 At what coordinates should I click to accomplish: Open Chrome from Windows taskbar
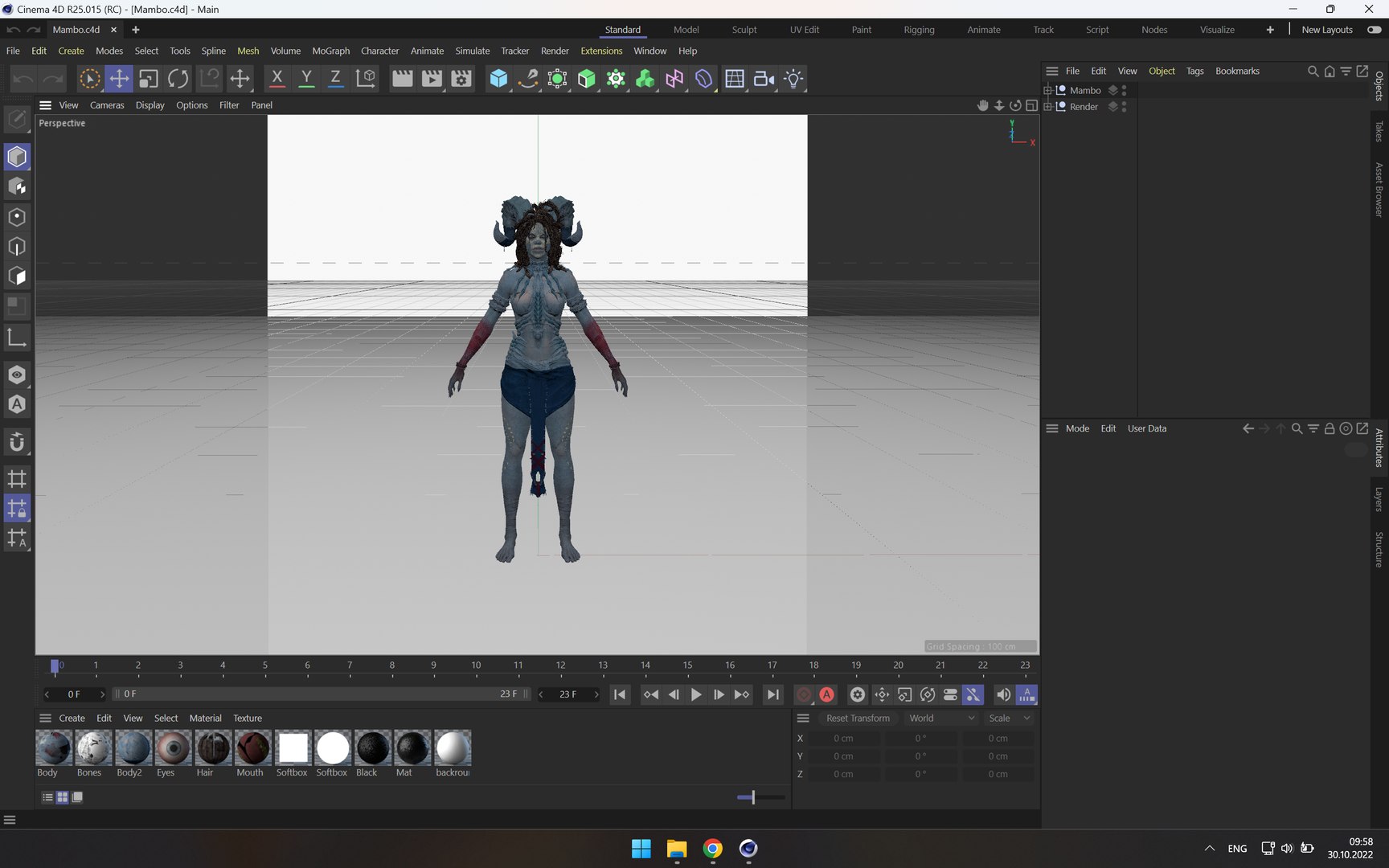tap(712, 849)
